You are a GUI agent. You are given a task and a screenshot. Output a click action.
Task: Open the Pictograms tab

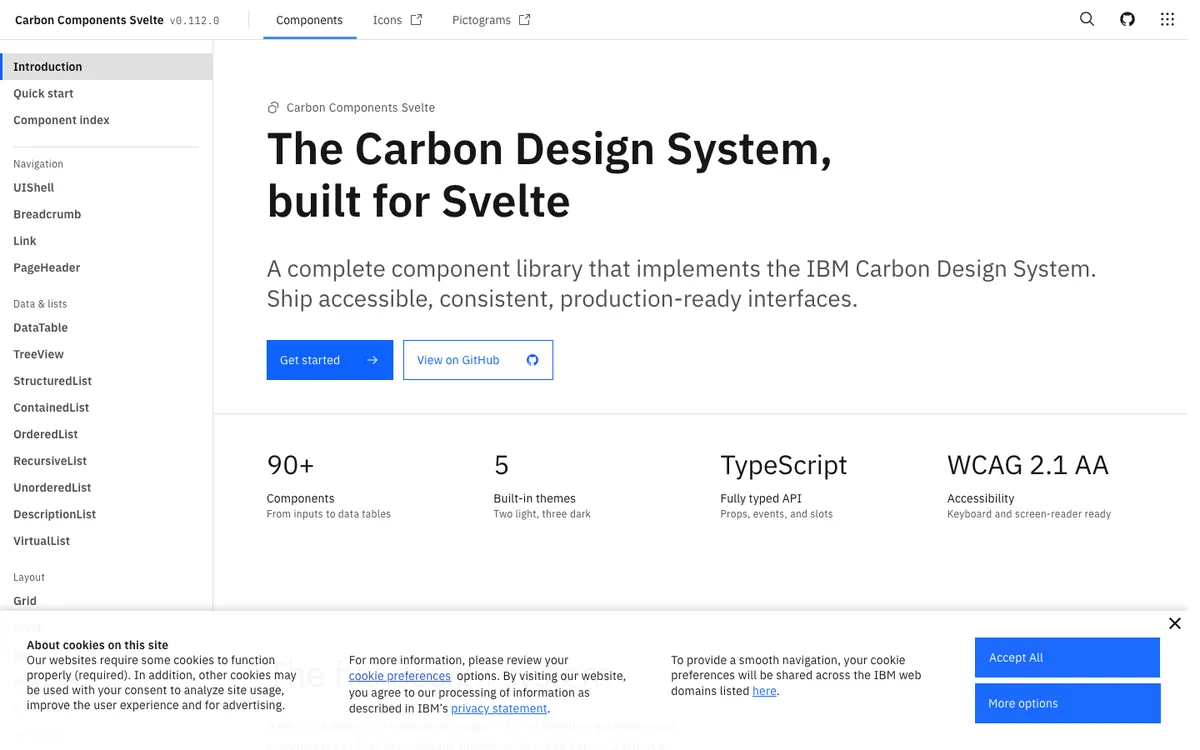491,20
